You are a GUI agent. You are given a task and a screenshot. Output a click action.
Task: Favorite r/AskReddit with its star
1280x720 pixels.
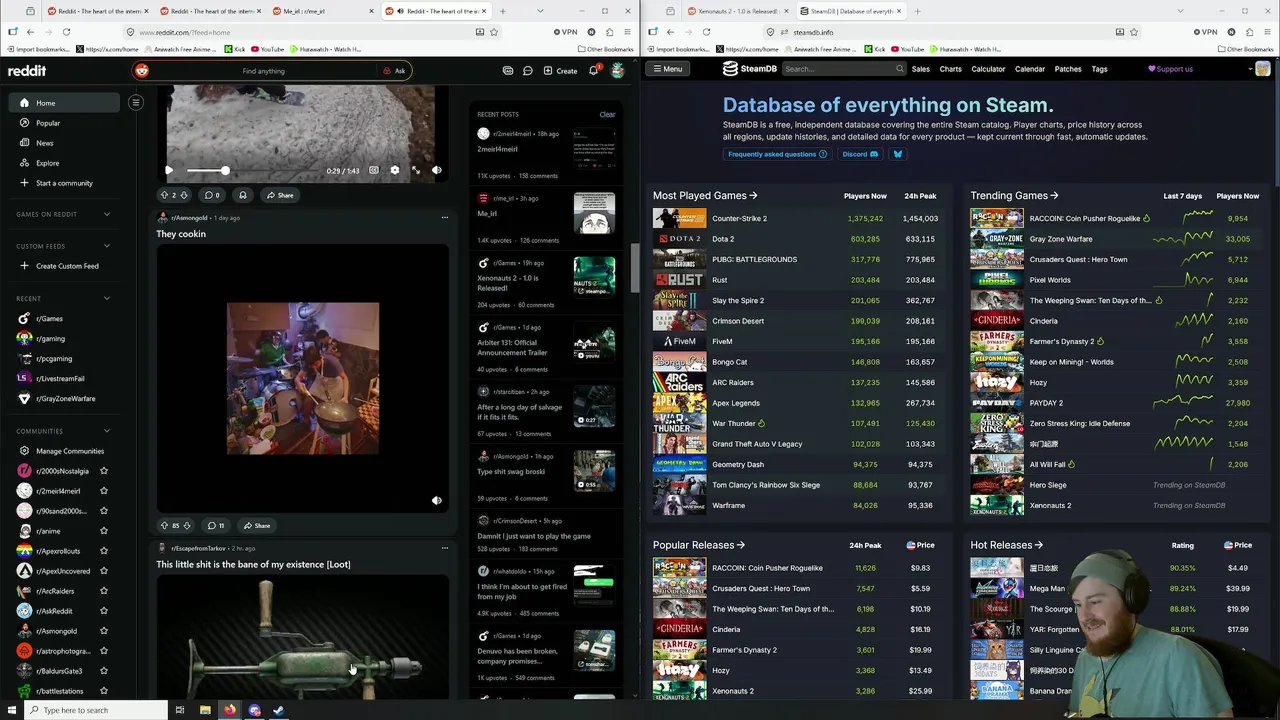pos(104,611)
